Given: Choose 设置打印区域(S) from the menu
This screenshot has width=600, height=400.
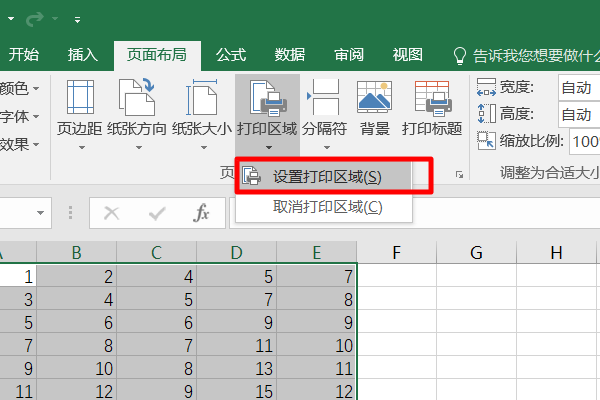Looking at the screenshot, I should 324,176.
